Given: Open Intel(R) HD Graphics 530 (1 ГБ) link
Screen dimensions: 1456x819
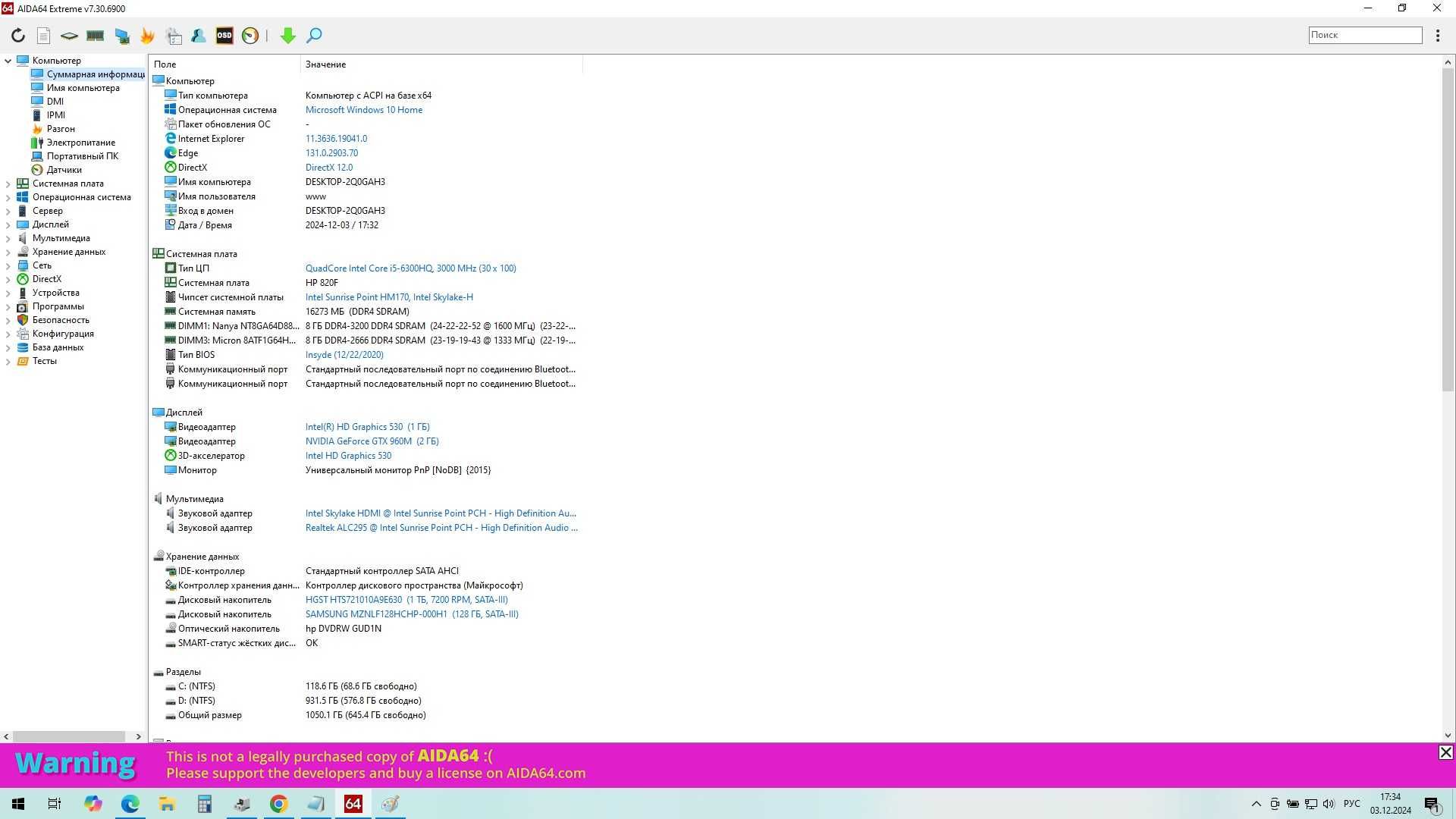Looking at the screenshot, I should [368, 427].
